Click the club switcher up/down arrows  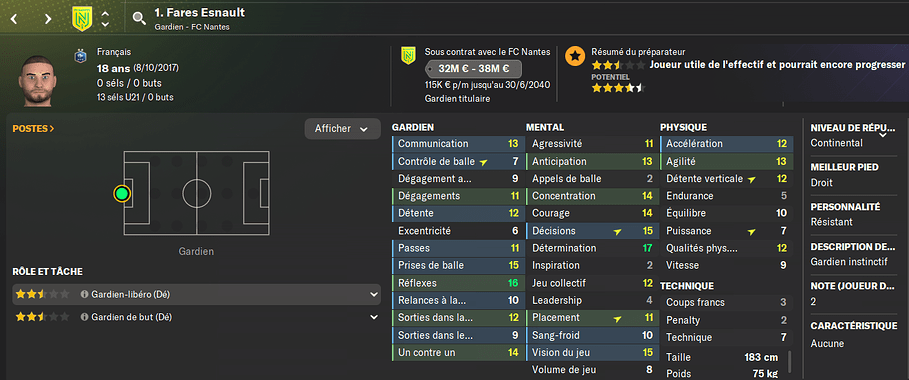[105, 19]
